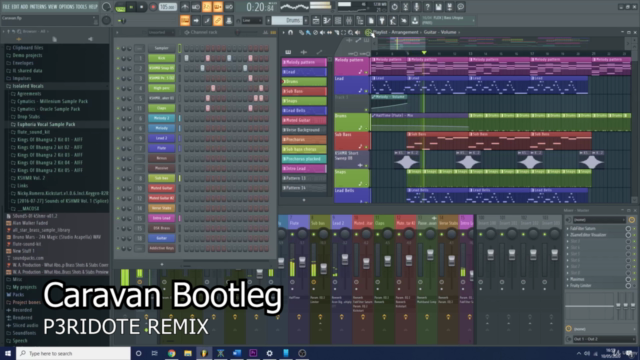Show automation clips icon in picker
The height and width of the screenshot is (360, 640).
tap(319, 52)
